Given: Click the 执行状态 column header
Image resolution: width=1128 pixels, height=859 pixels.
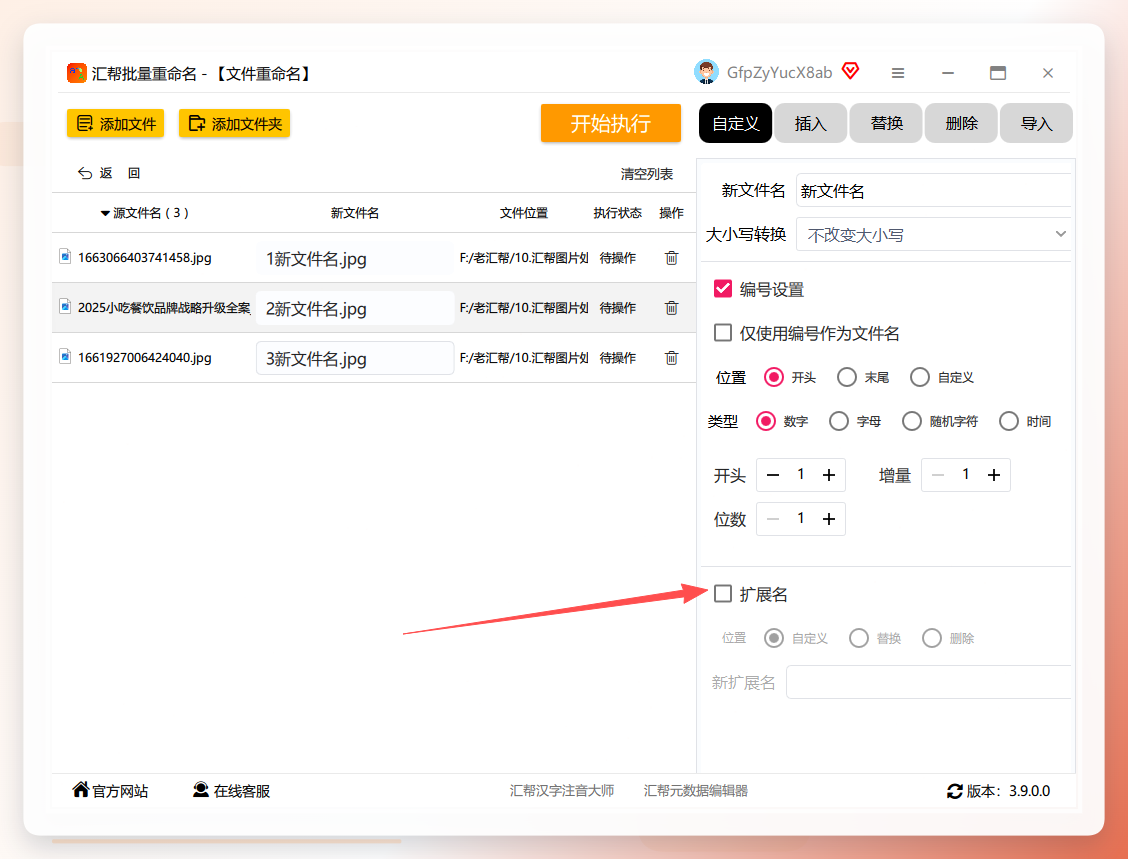Looking at the screenshot, I should tap(617, 213).
